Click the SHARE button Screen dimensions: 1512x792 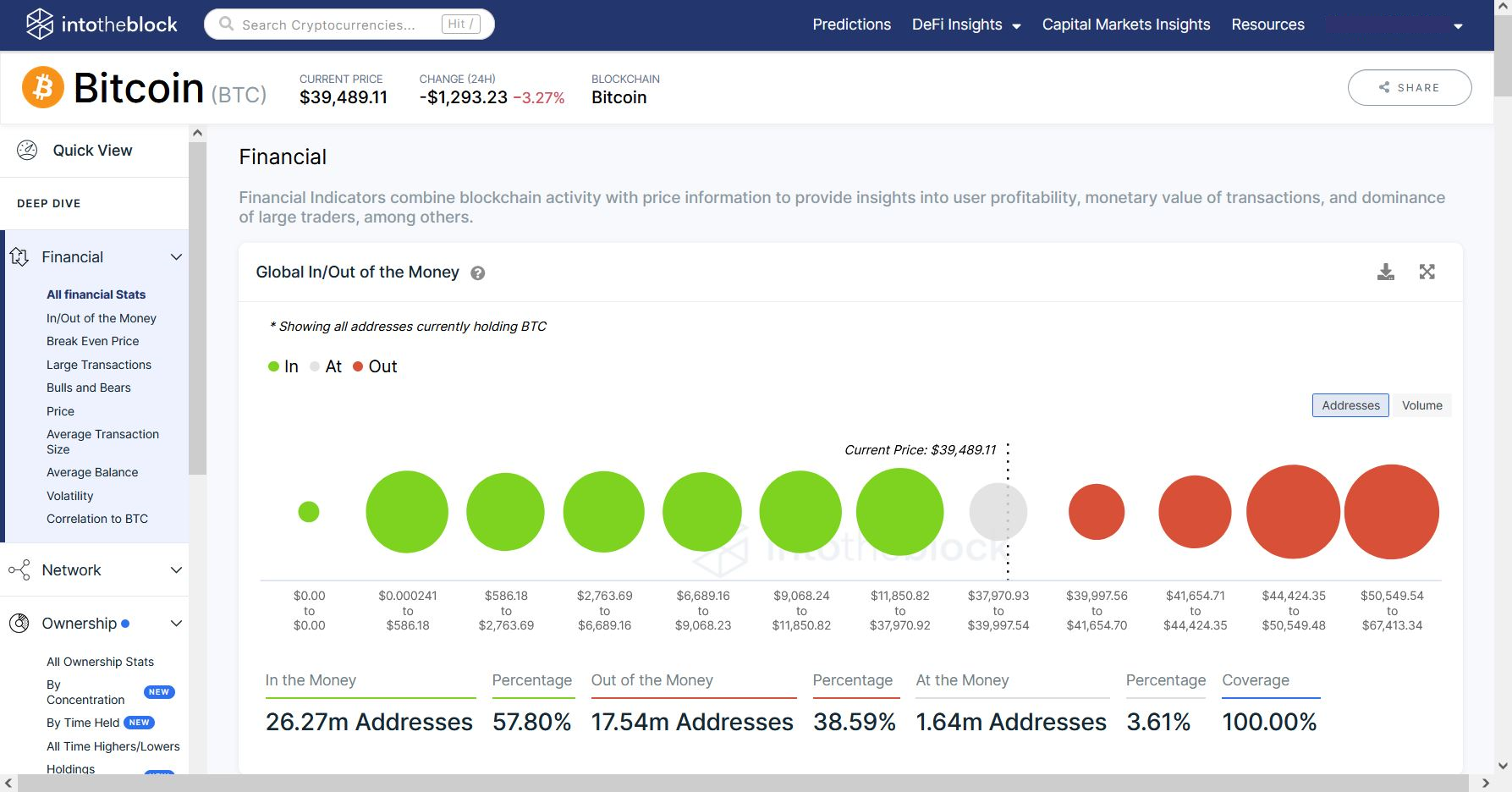pos(1409,87)
